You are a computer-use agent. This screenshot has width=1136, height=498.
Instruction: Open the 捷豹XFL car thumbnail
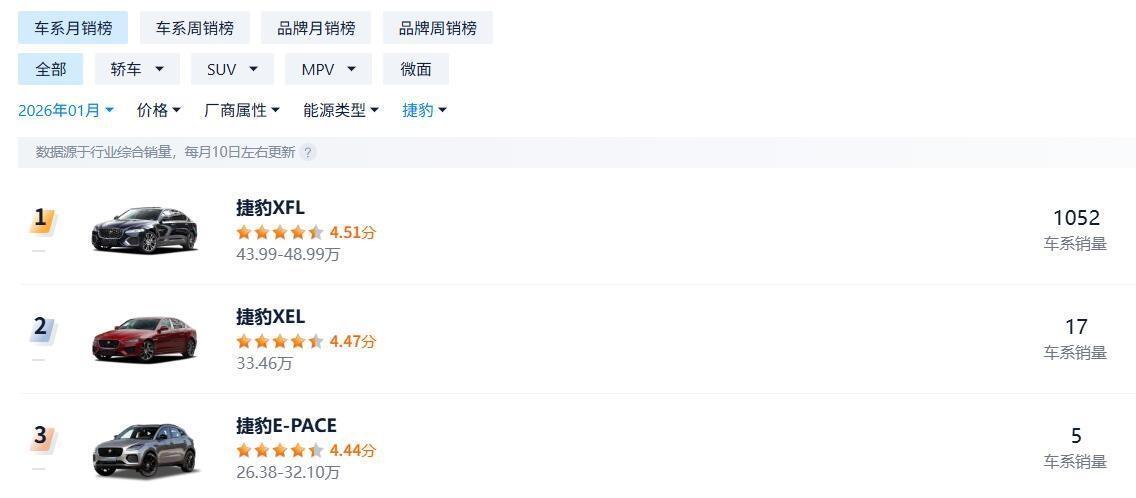(x=144, y=229)
